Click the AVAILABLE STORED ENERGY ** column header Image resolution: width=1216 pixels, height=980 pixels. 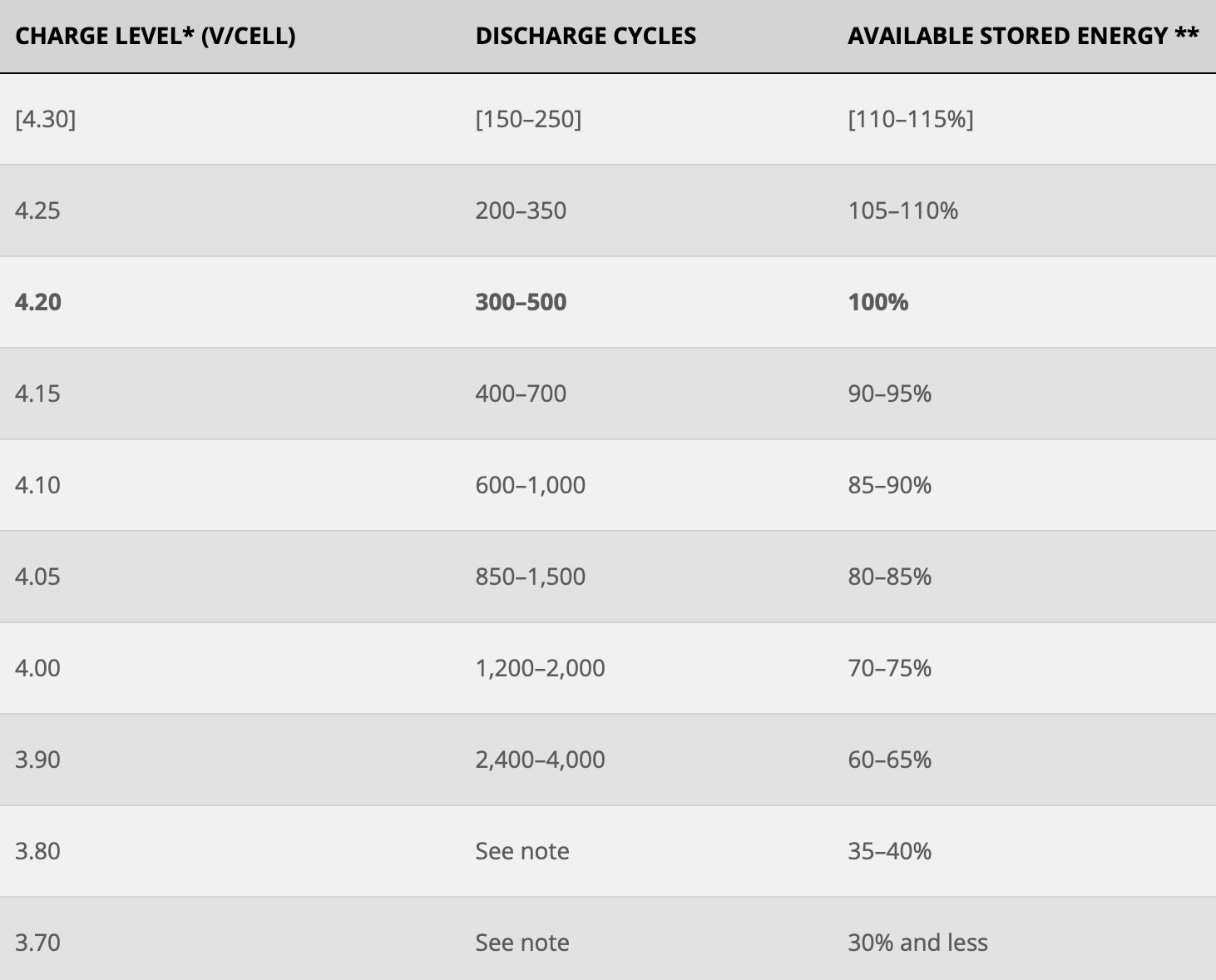point(1023,36)
